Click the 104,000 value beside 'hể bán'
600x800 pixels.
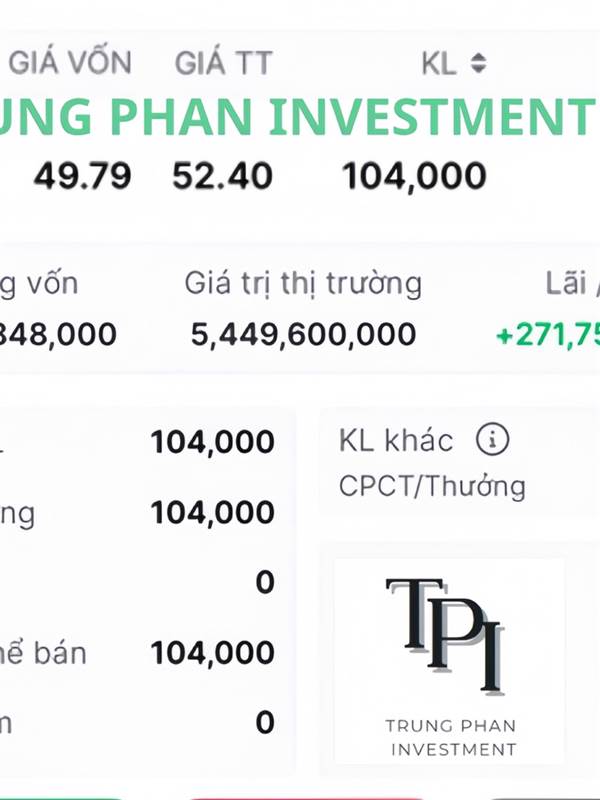(212, 653)
